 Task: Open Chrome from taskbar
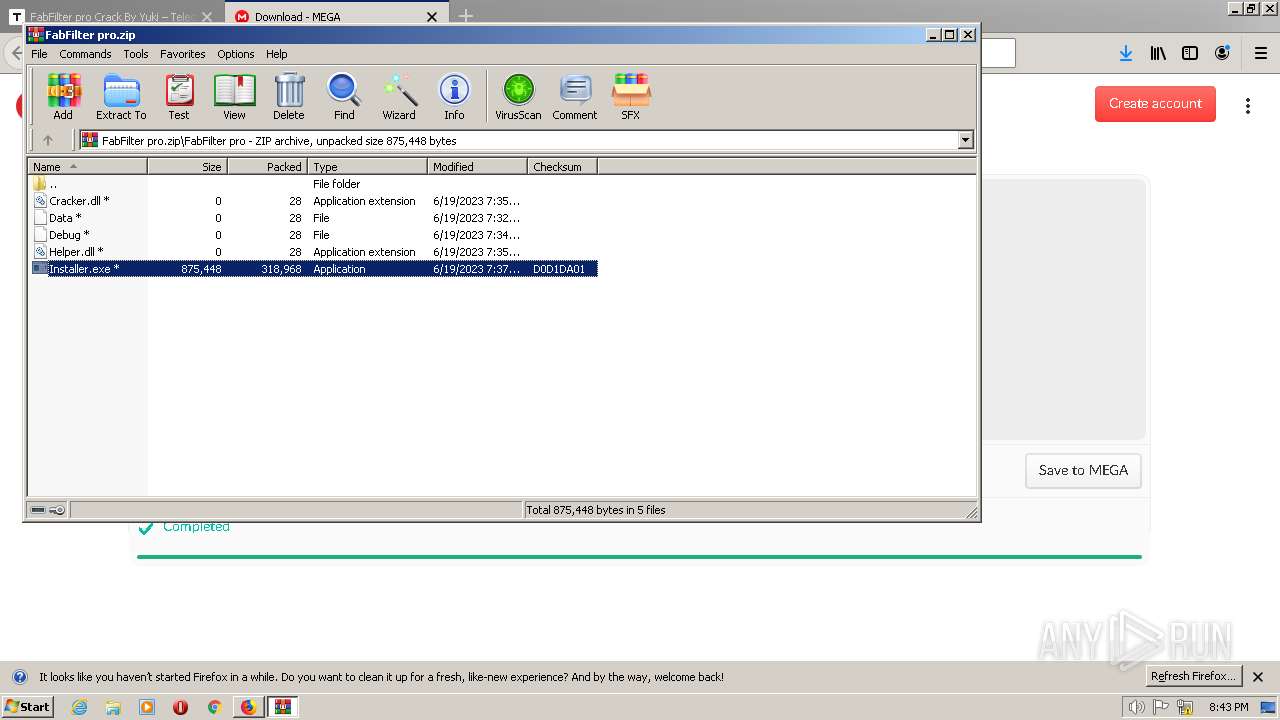pyautogui.click(x=214, y=707)
